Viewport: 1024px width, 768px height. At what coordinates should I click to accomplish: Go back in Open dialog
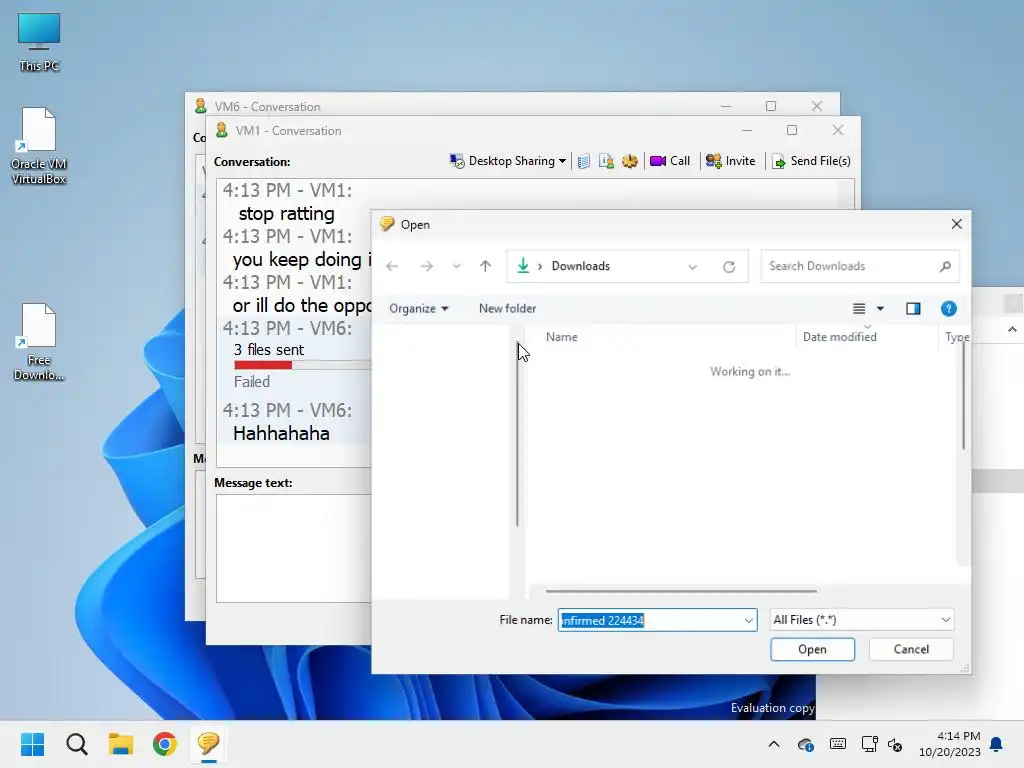392,266
